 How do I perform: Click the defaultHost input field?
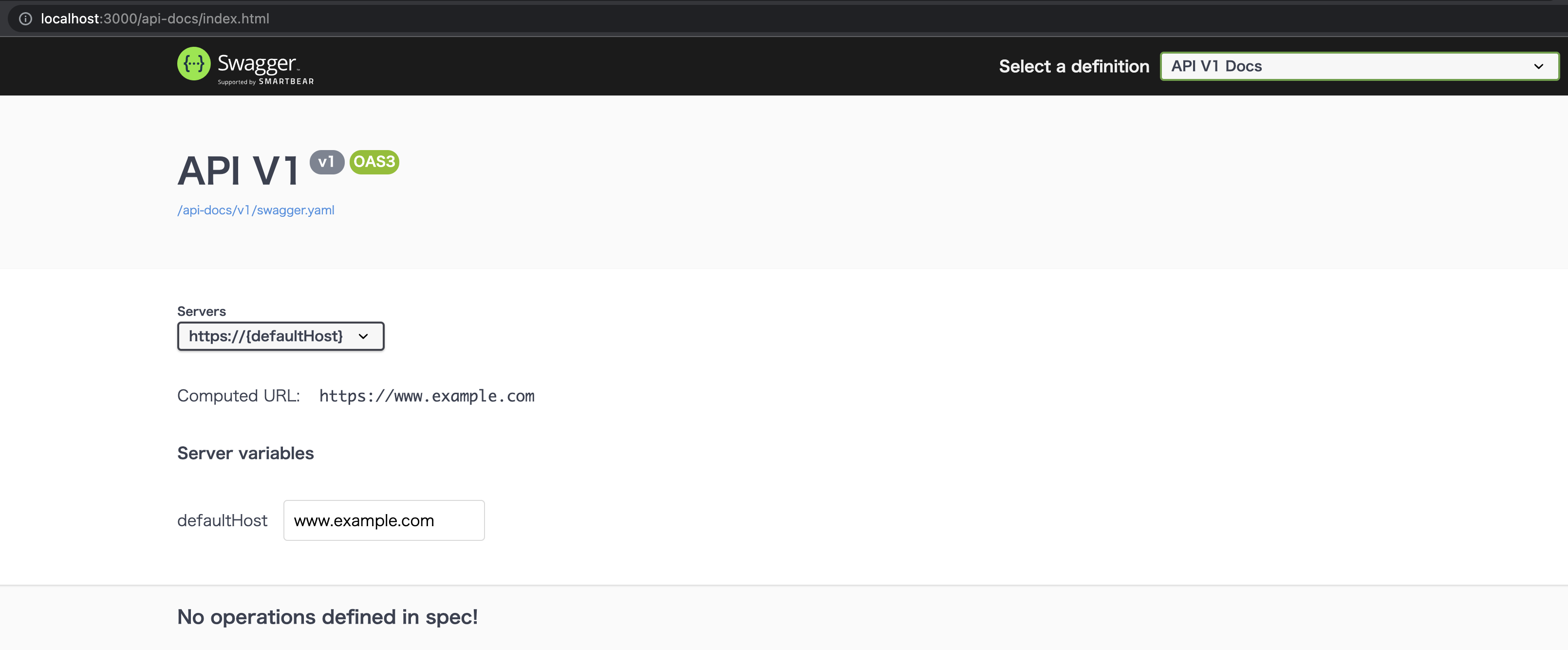(x=384, y=520)
